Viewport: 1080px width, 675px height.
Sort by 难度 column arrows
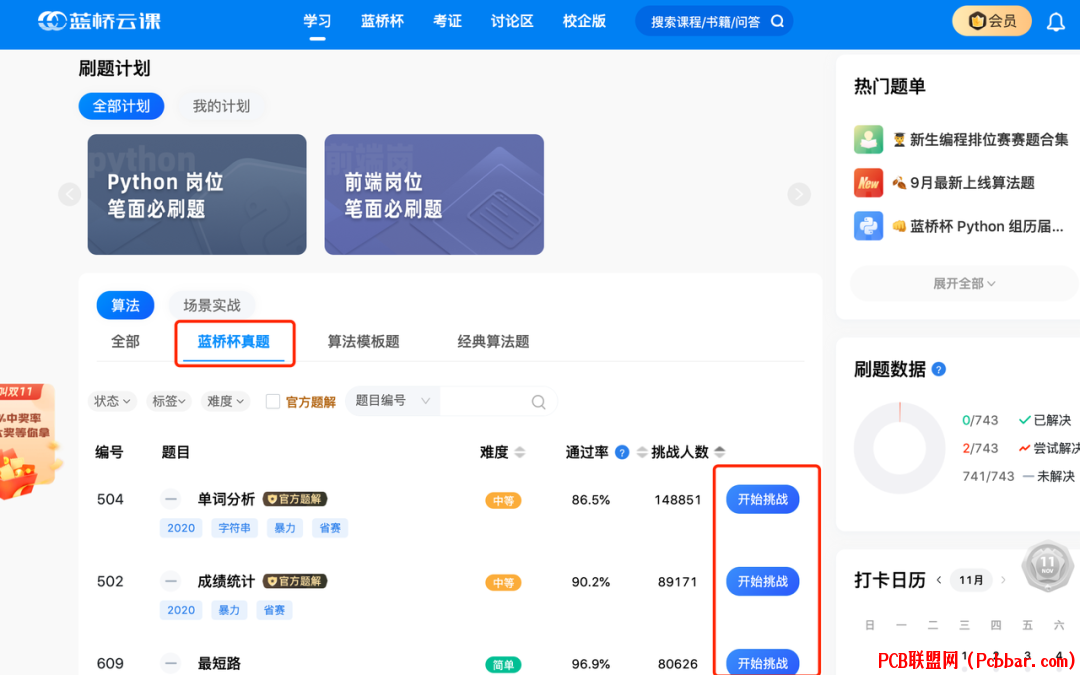point(520,452)
